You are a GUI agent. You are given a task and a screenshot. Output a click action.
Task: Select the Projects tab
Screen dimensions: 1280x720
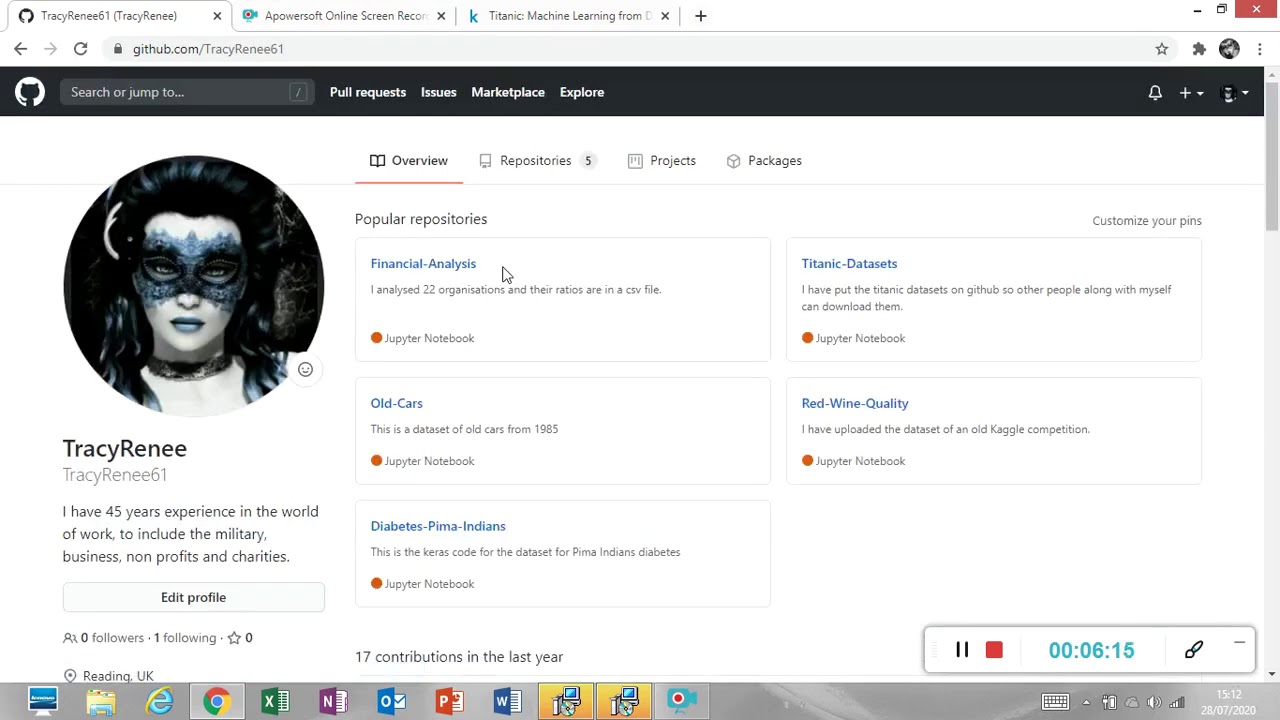[662, 161]
